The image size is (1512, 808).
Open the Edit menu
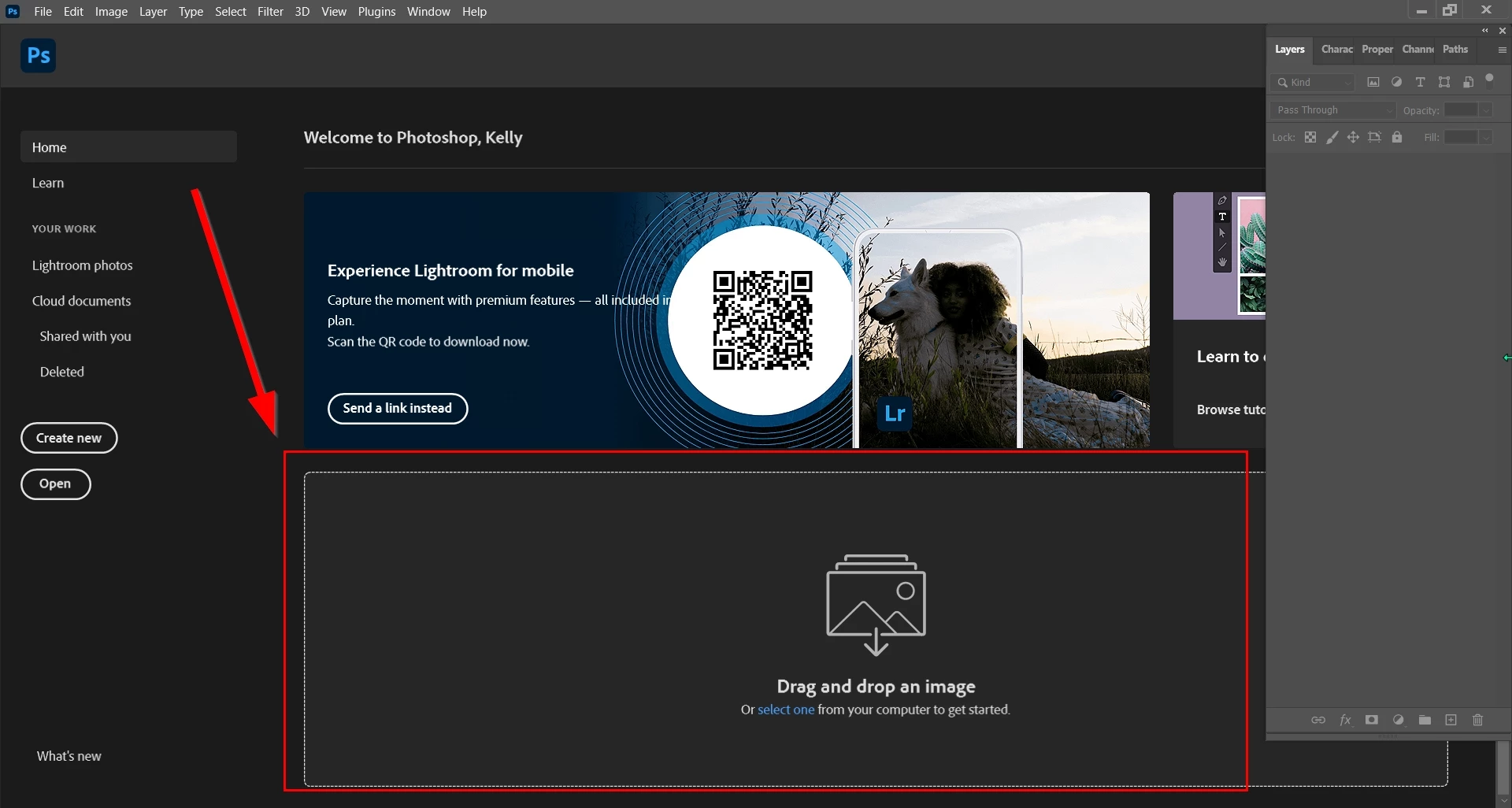[73, 12]
